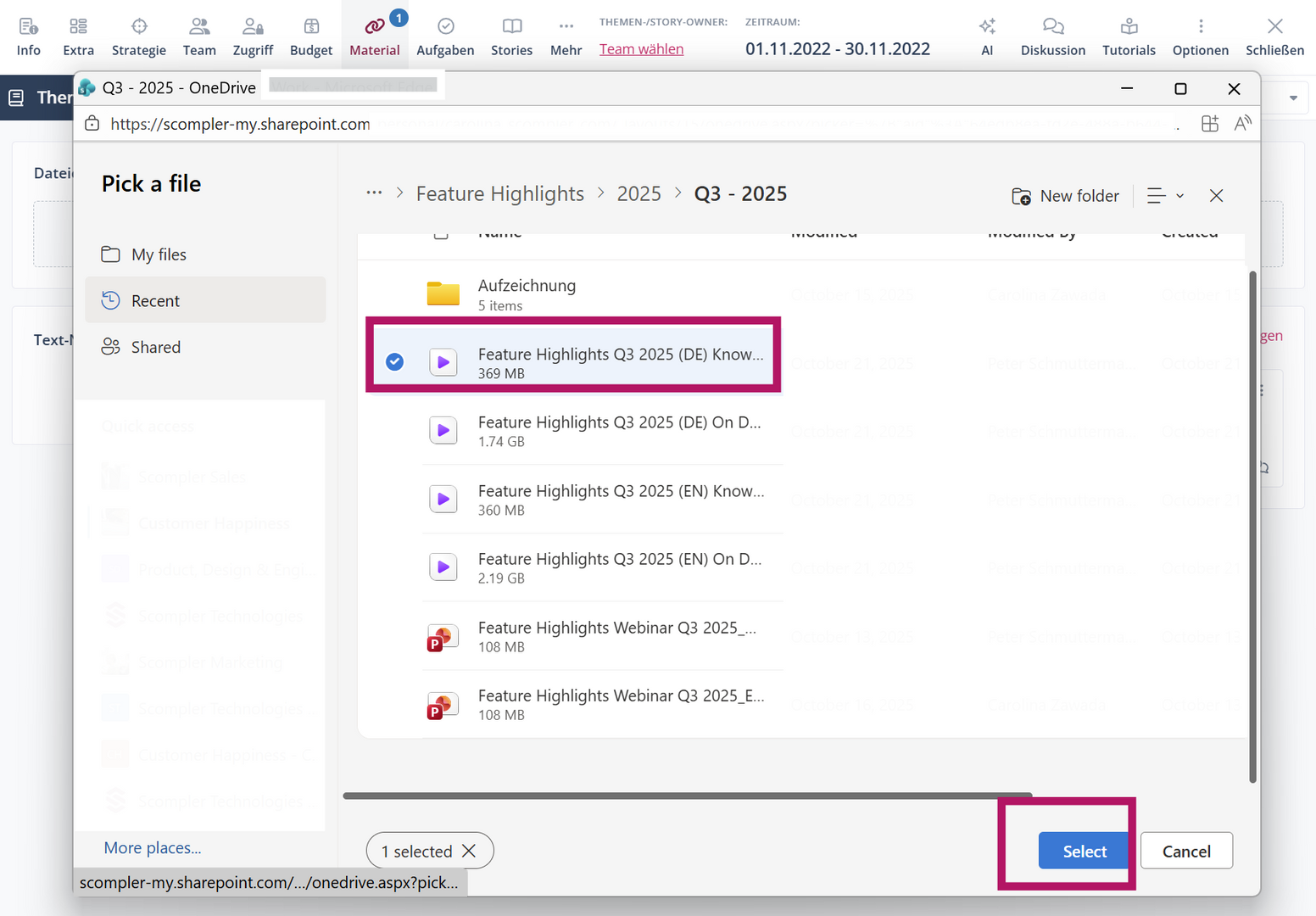Screen dimensions: 1316x916
Task: Clear selection via the 1 selected chip
Action: tap(469, 851)
